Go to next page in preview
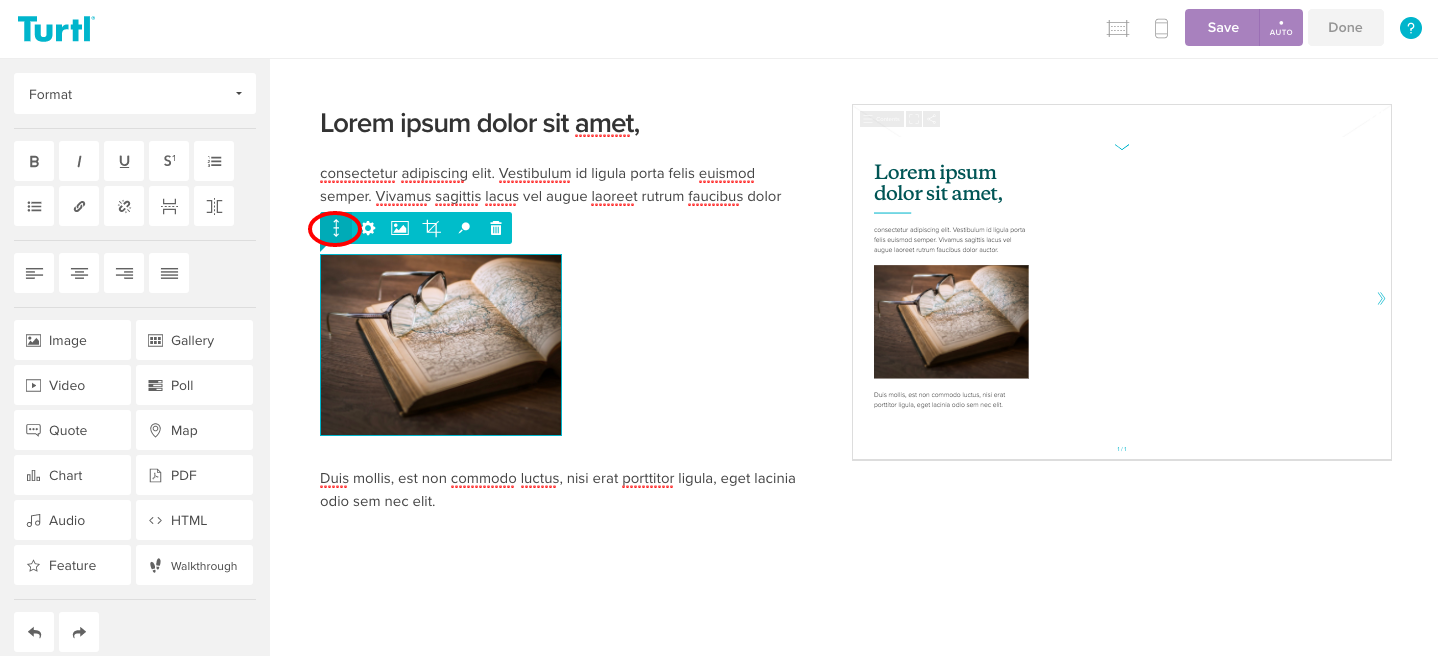 click(x=1381, y=298)
